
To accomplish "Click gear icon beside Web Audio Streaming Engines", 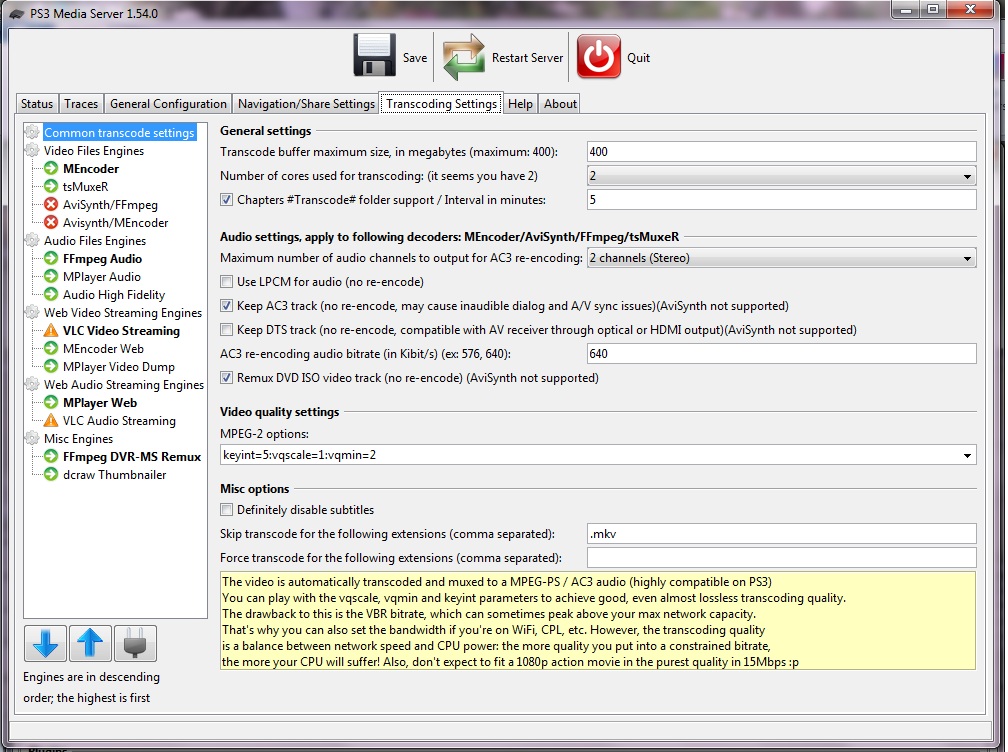I will [x=32, y=384].
